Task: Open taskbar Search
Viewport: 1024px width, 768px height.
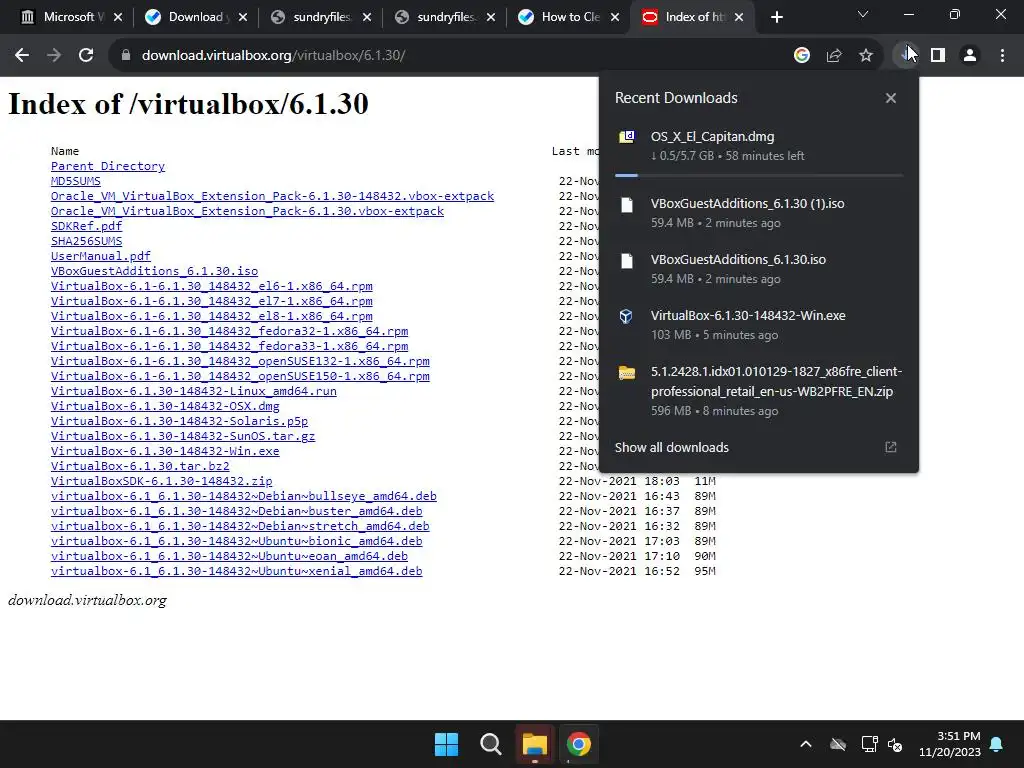Action: coord(490,744)
